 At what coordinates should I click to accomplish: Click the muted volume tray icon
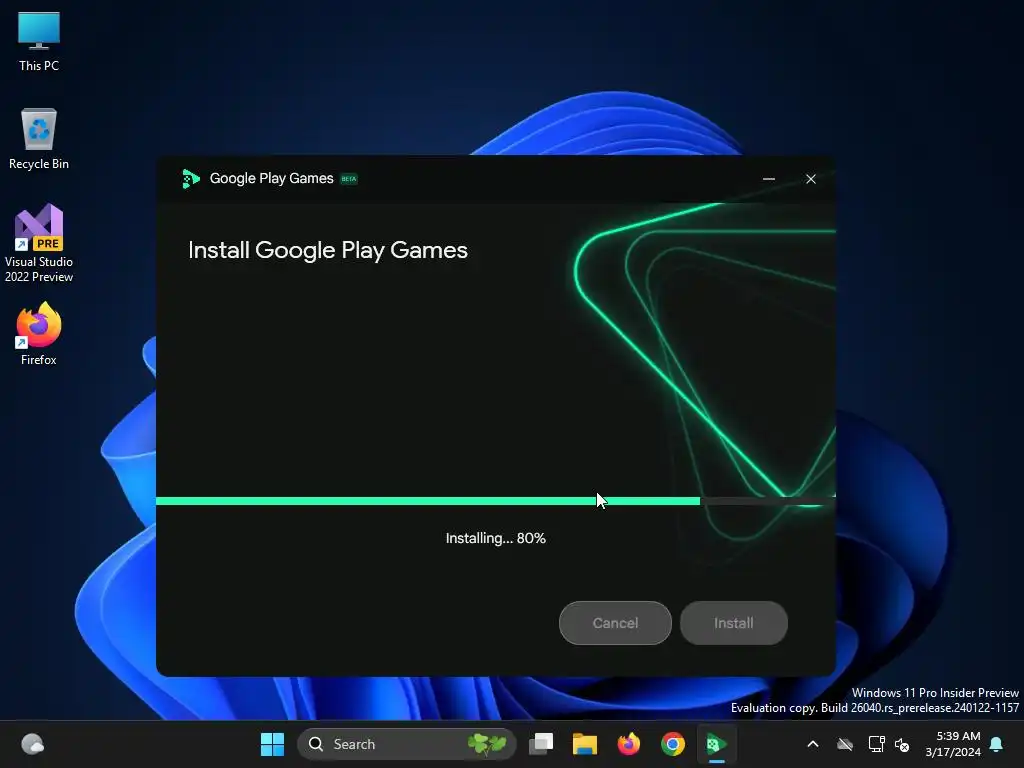point(902,744)
